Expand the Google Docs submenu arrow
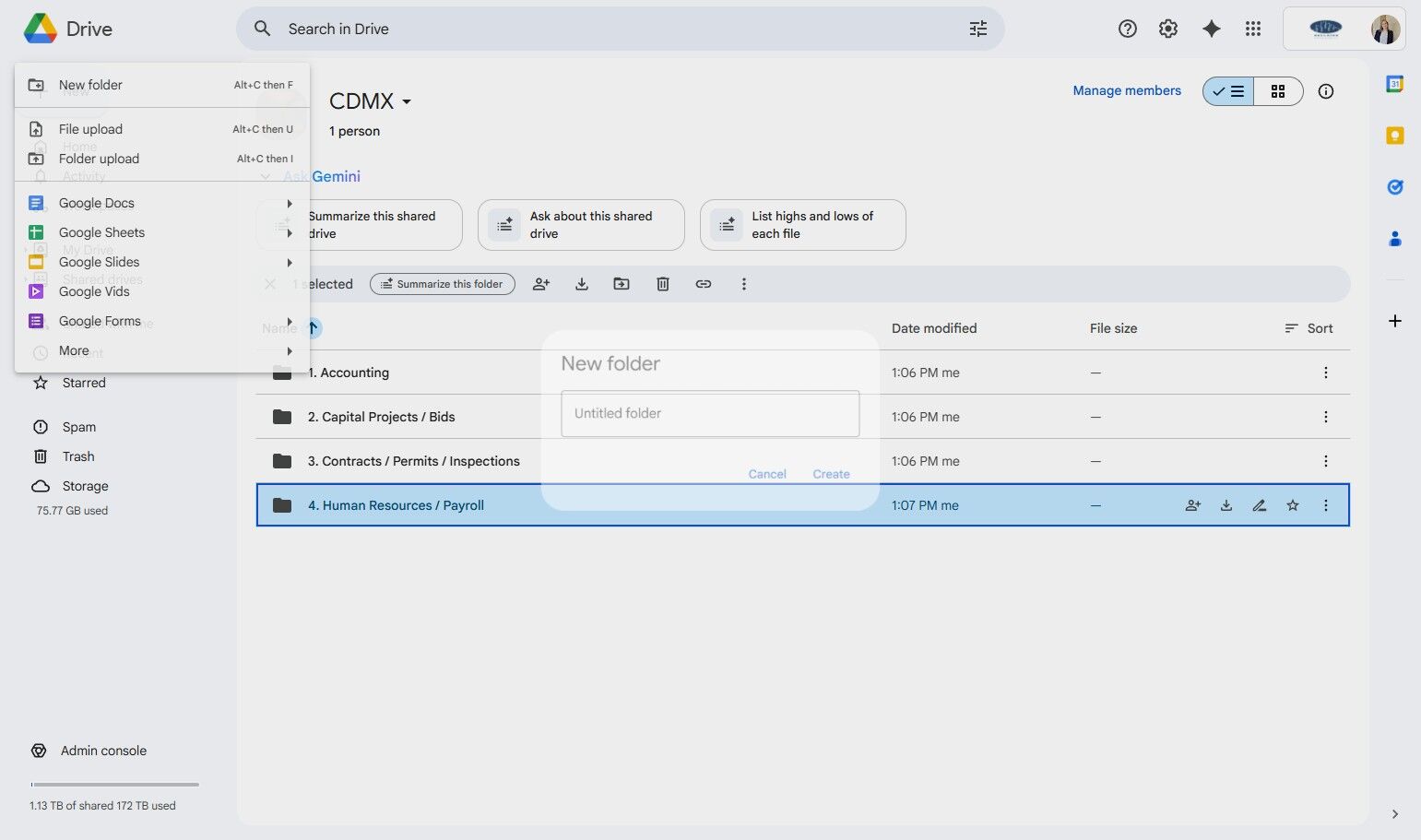 click(x=290, y=203)
